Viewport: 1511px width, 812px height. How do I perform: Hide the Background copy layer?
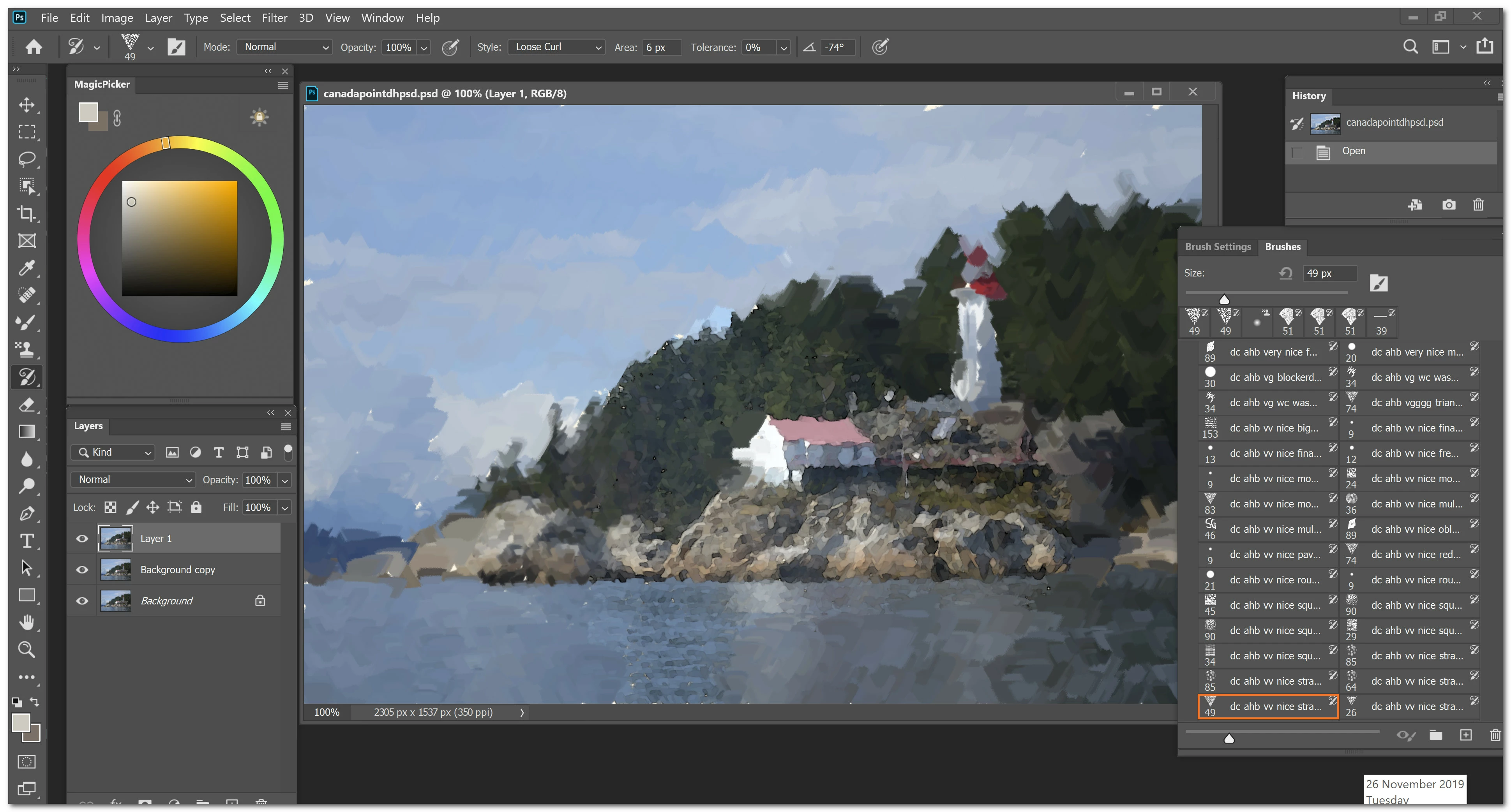82,569
